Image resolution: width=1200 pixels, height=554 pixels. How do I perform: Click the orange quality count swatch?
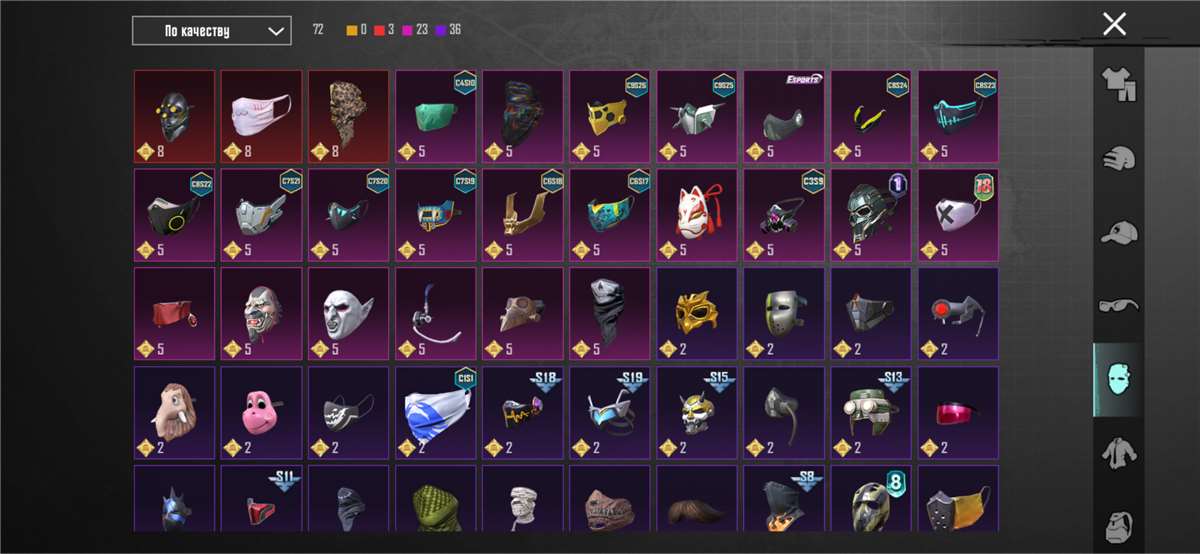coord(352,30)
